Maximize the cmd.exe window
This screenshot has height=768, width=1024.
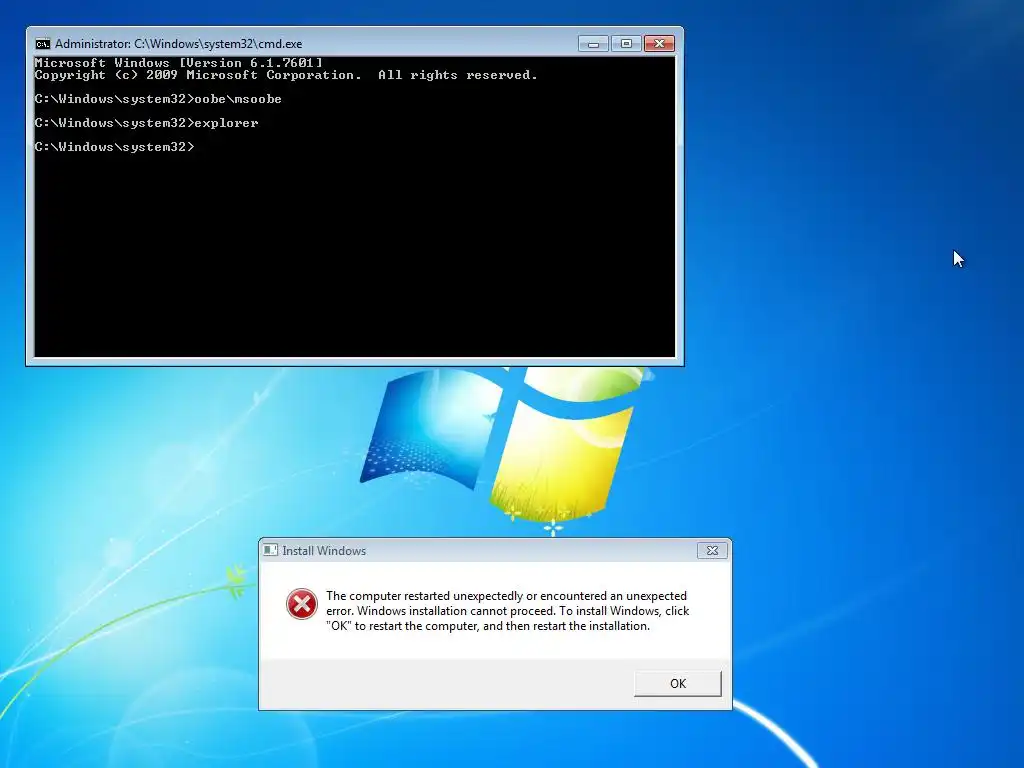(626, 44)
